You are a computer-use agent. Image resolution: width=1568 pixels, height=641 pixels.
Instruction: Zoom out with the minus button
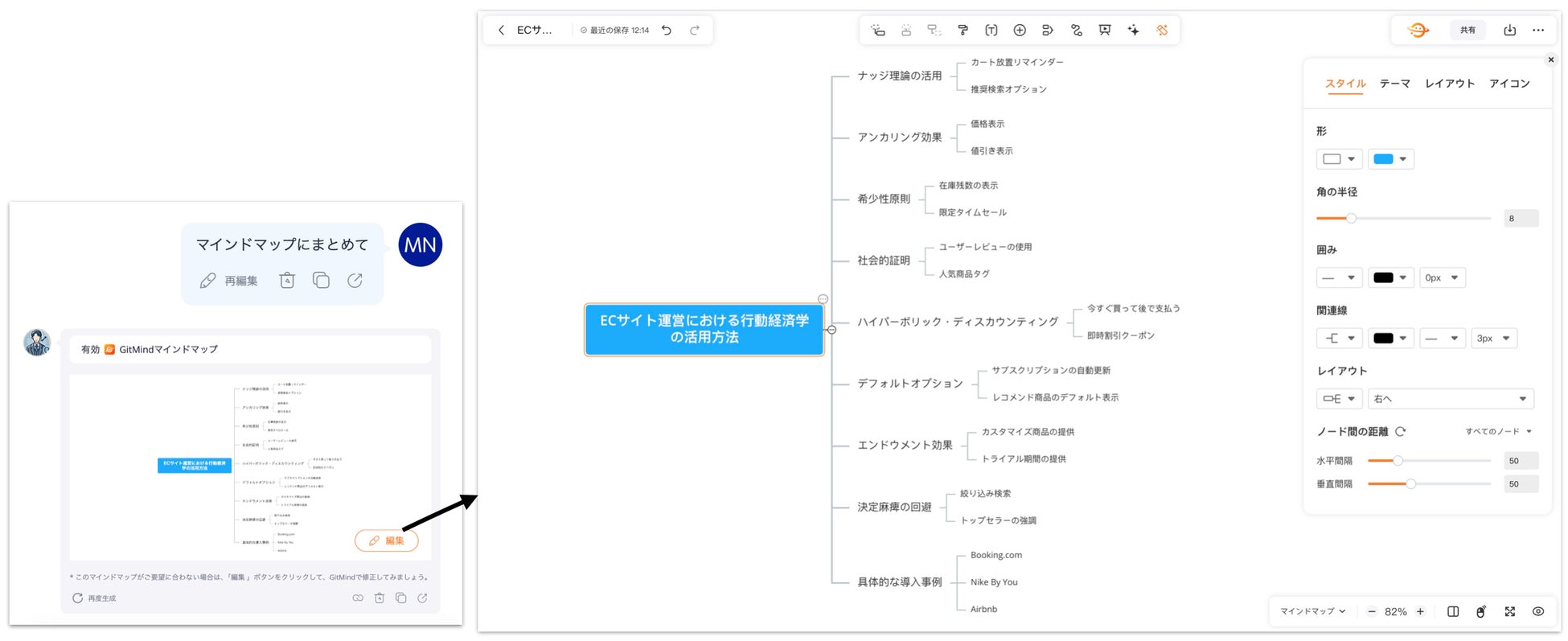point(1372,612)
